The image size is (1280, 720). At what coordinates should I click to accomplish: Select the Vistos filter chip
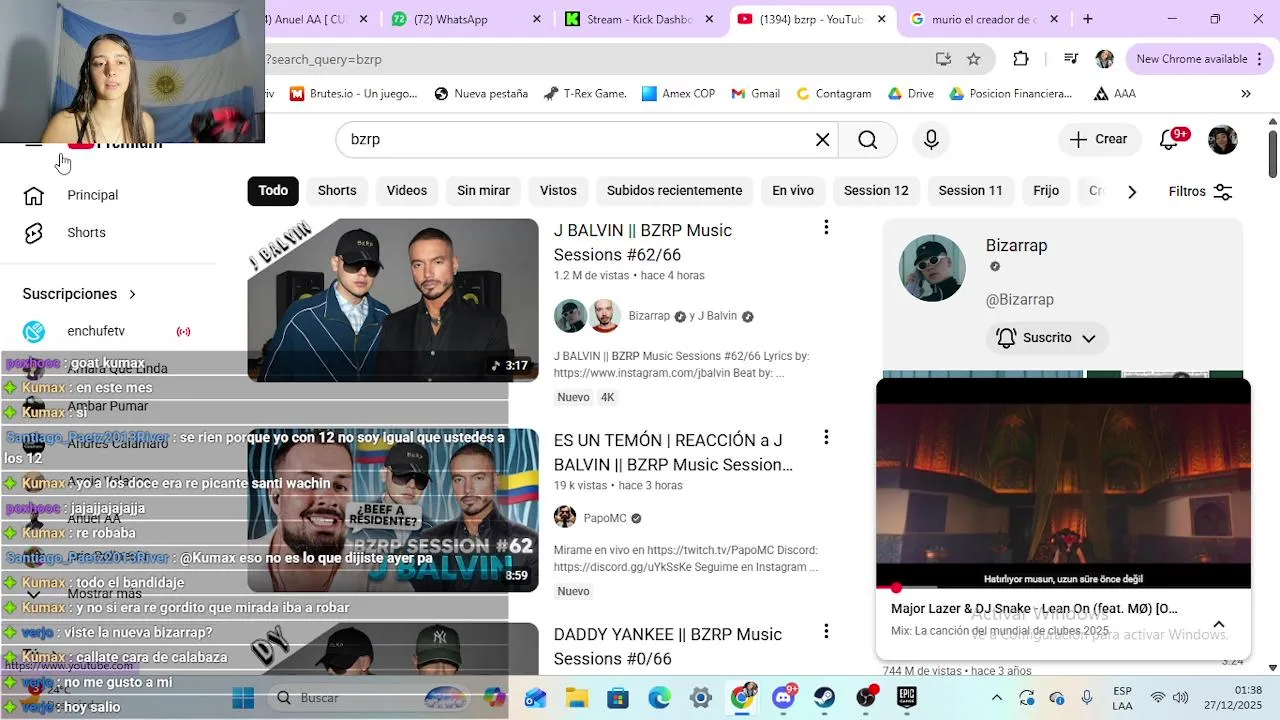(x=558, y=191)
